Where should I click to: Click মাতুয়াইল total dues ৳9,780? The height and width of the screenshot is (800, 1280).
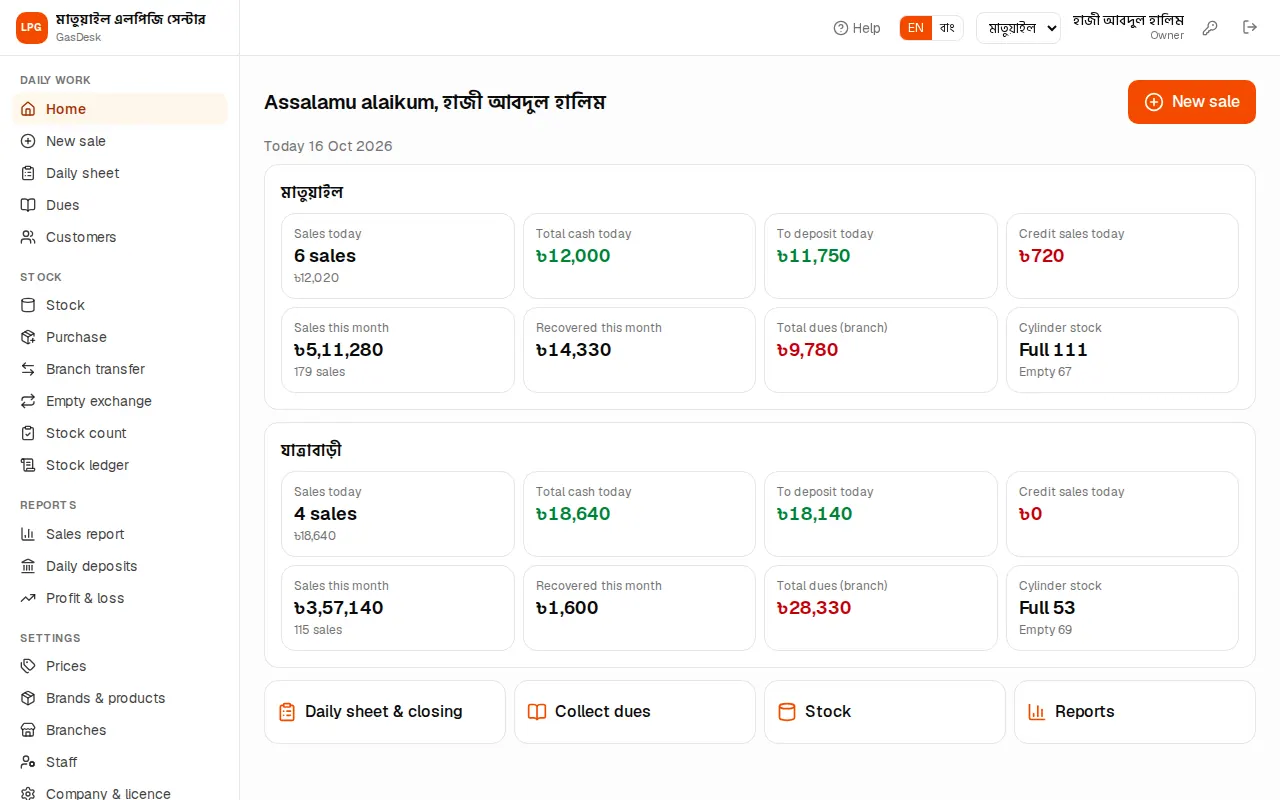(808, 350)
